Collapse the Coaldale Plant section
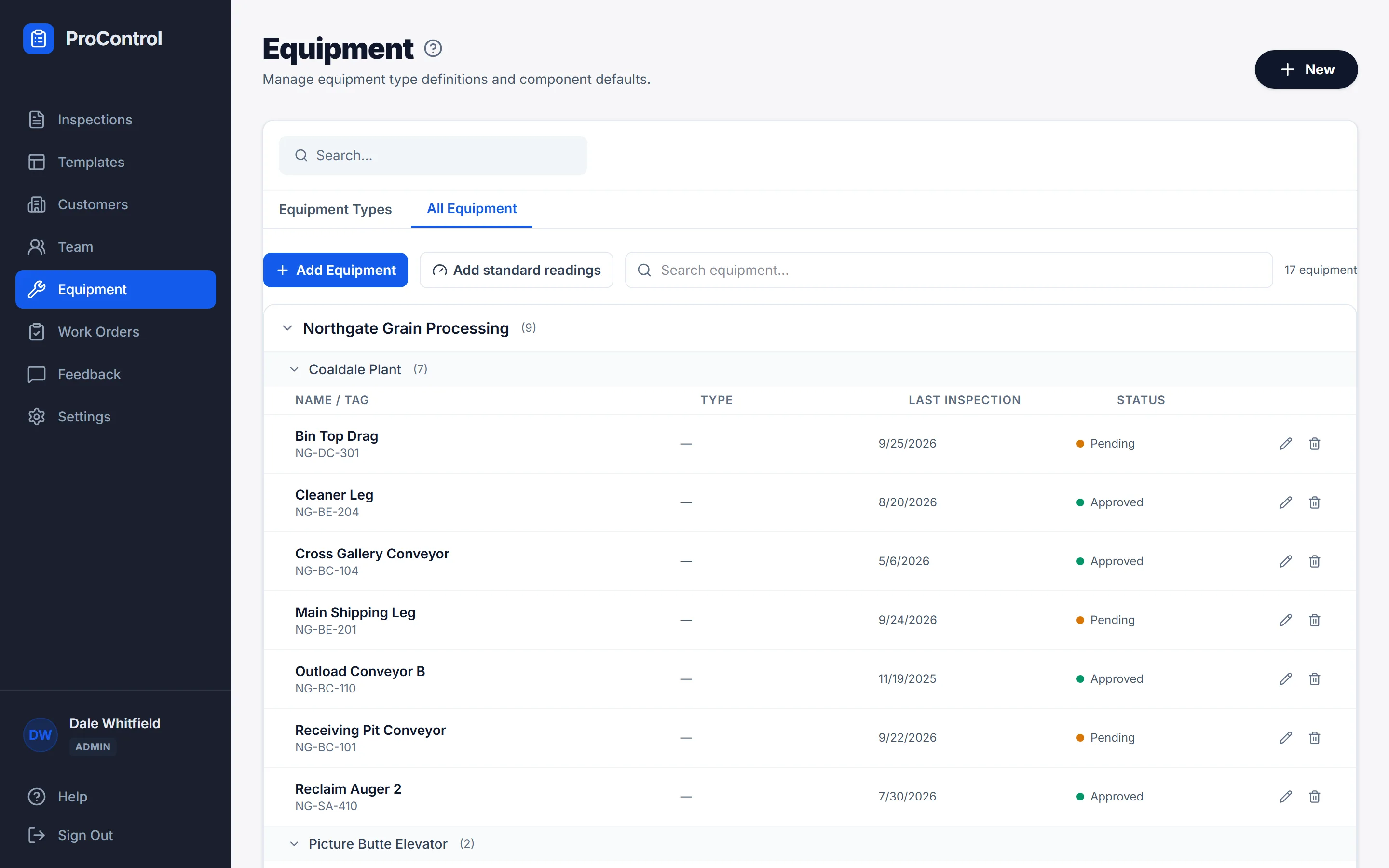Image resolution: width=1389 pixels, height=868 pixels. 295,370
